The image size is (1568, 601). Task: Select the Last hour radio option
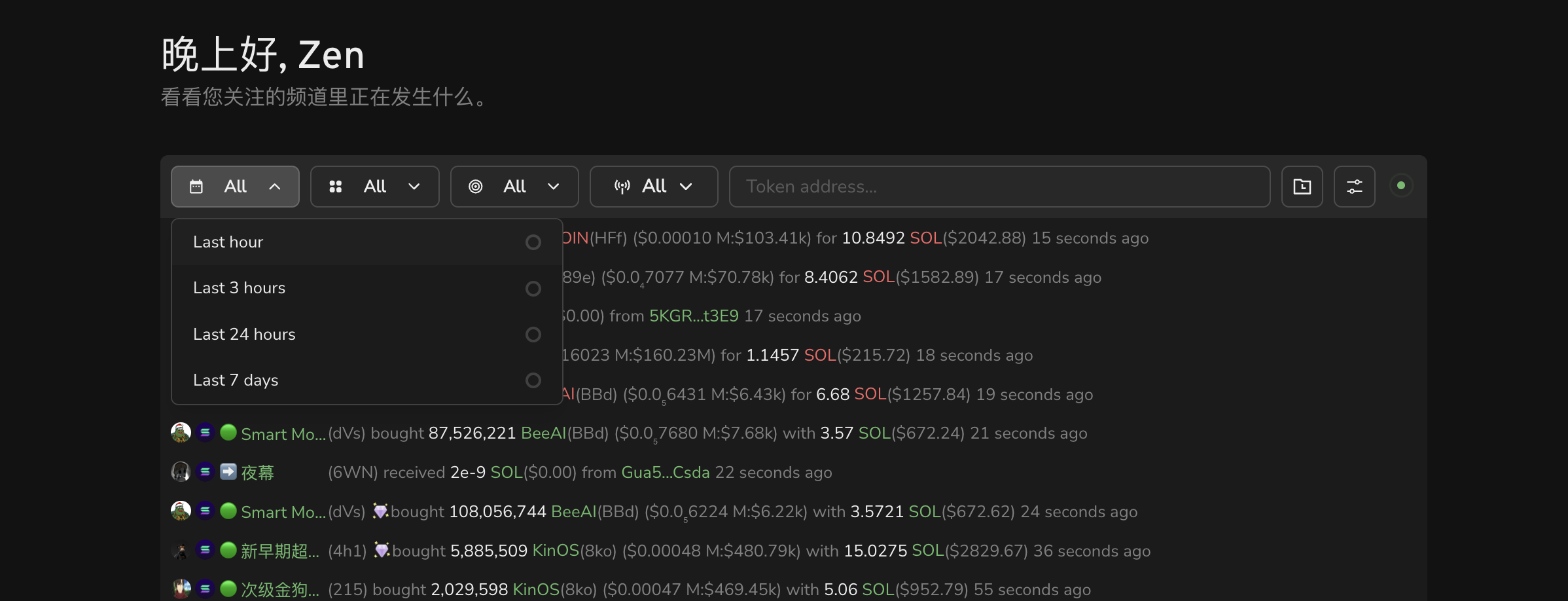click(533, 242)
